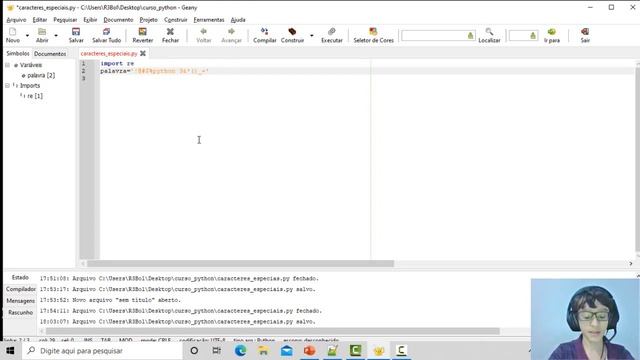Select the caracteres_especiais.py editor tab

coord(109,53)
